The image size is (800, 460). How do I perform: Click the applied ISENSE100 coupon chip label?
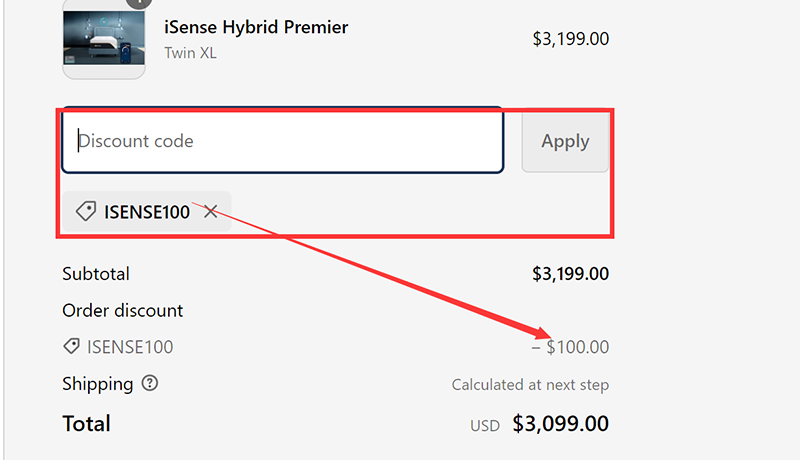click(146, 212)
